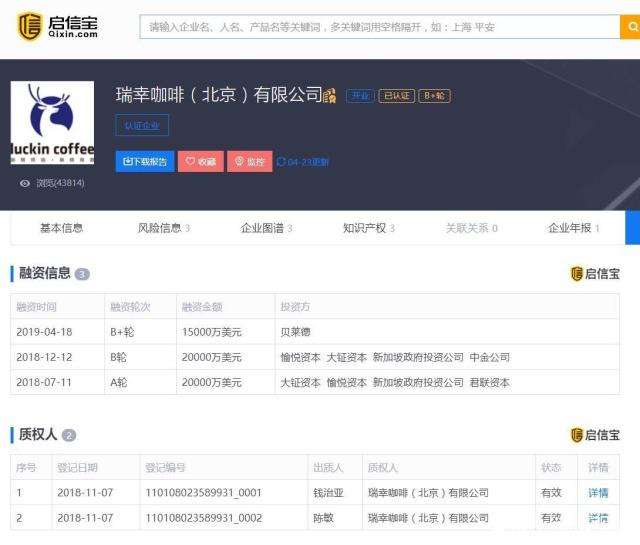This screenshot has width=640, height=545.
Task: Switch to the 知识产权 tab
Action: (369, 228)
